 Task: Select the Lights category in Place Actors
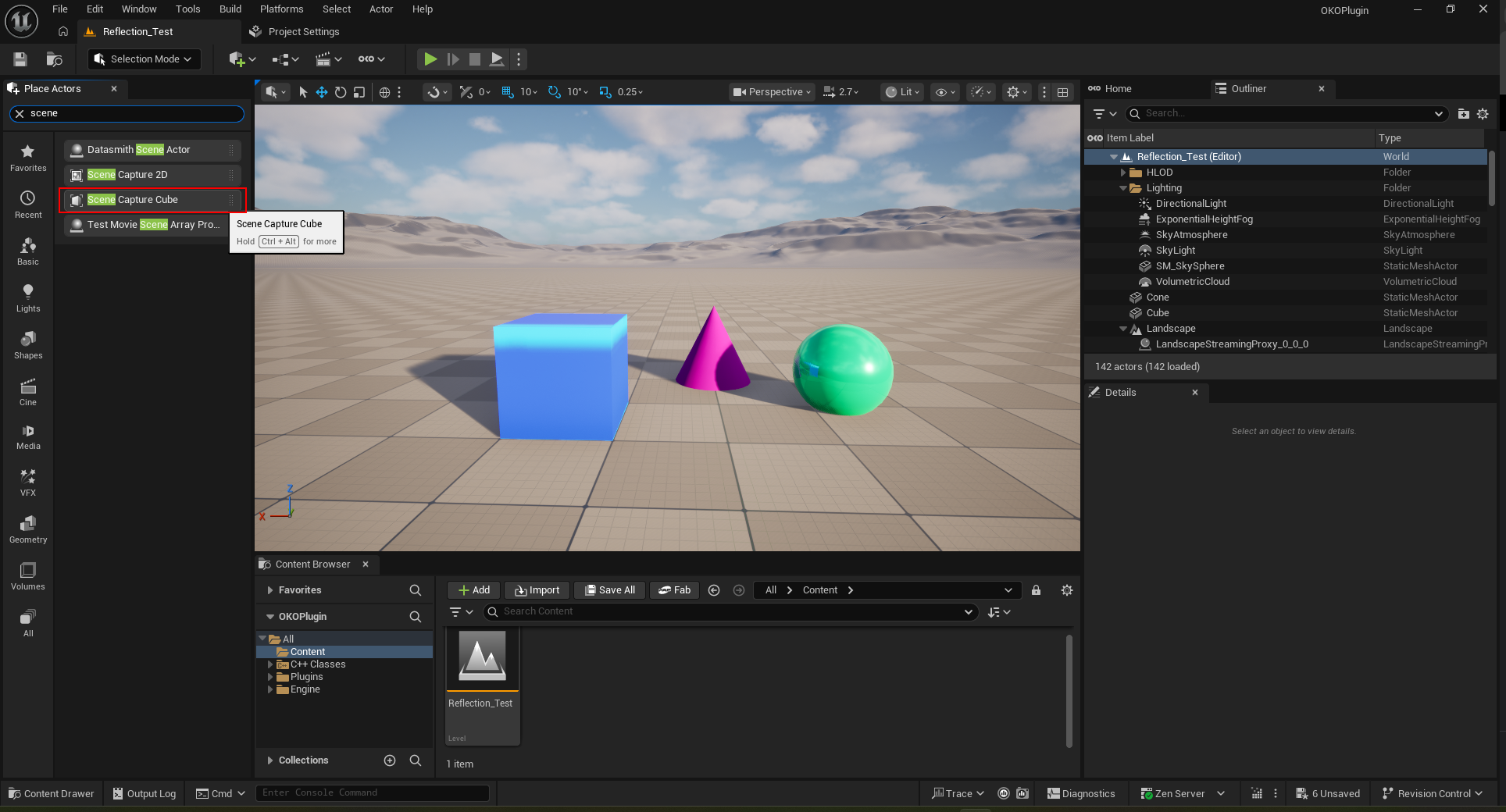coord(28,299)
